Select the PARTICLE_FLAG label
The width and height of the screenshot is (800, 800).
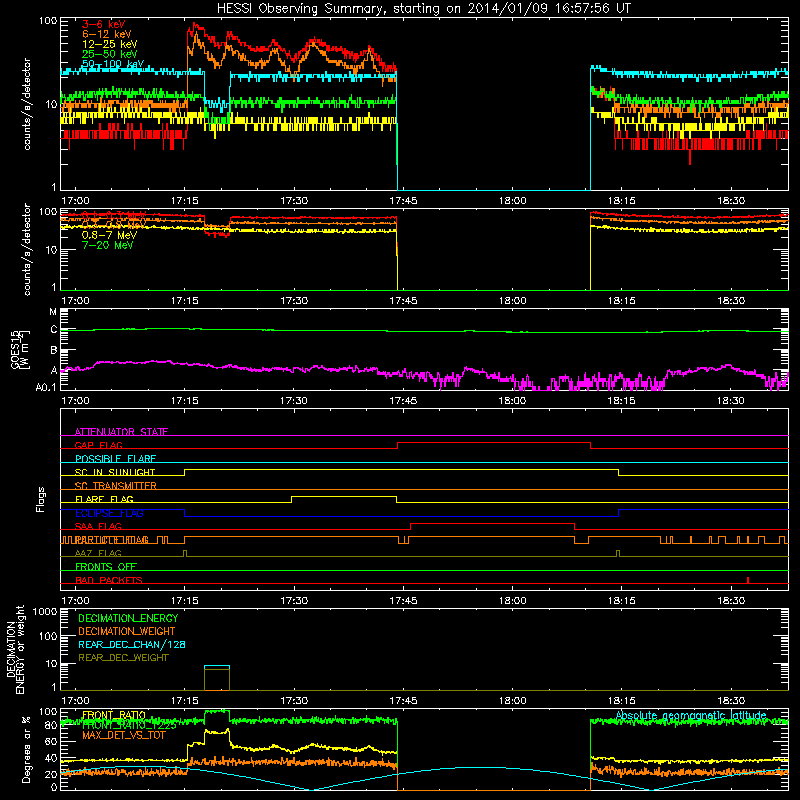(112, 540)
